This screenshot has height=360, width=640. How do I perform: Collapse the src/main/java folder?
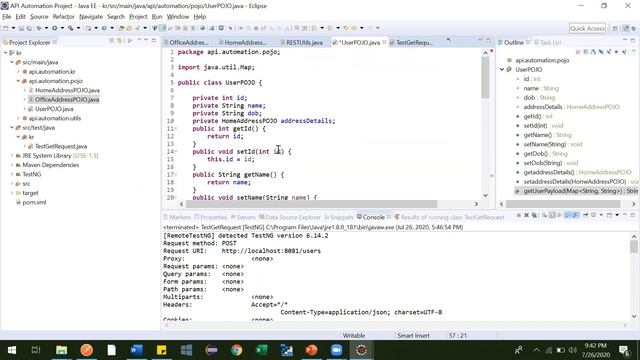click(x=12, y=62)
